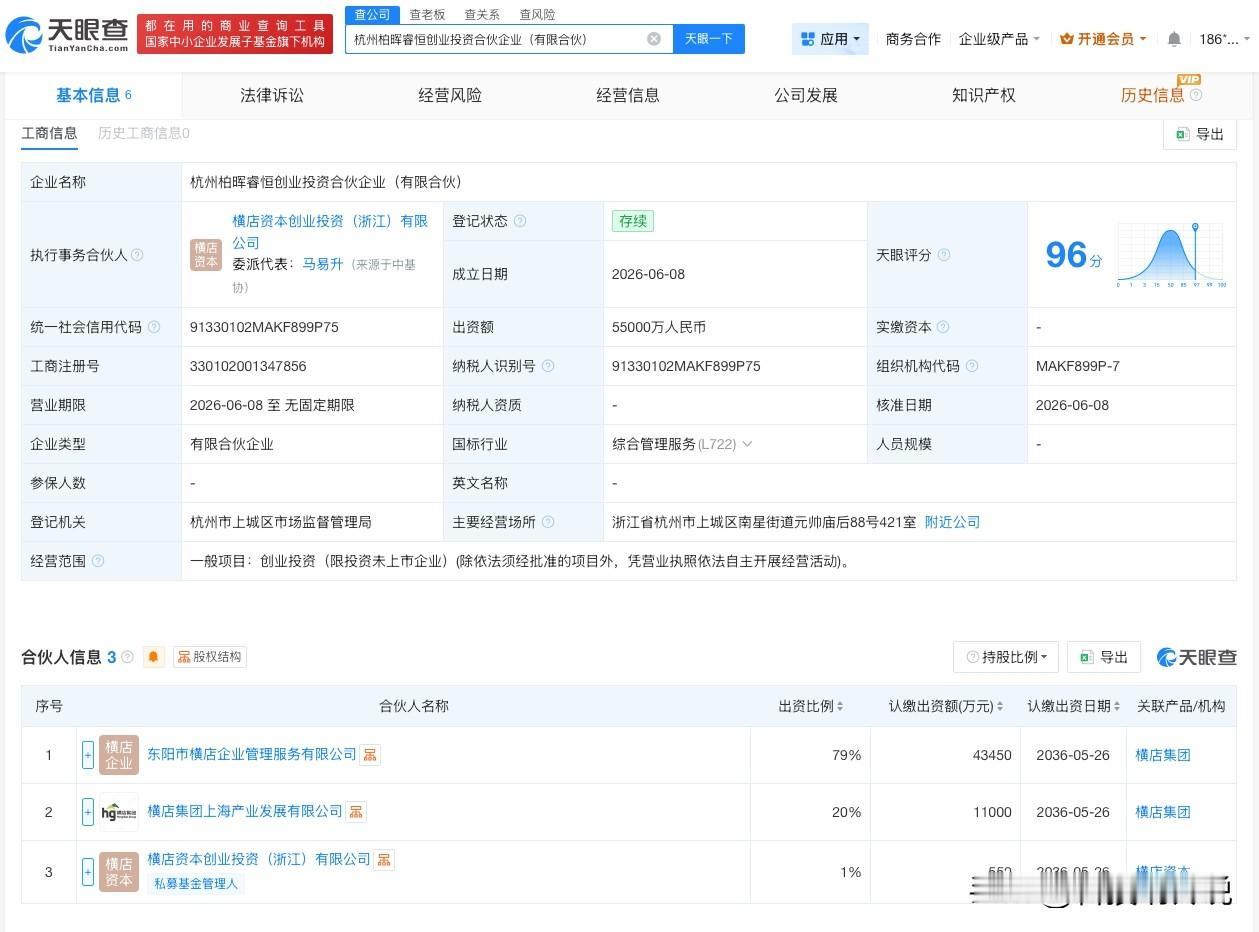
Task: Click structure icon after 横店集团上海产业发展有限公司
Action: [x=356, y=812]
